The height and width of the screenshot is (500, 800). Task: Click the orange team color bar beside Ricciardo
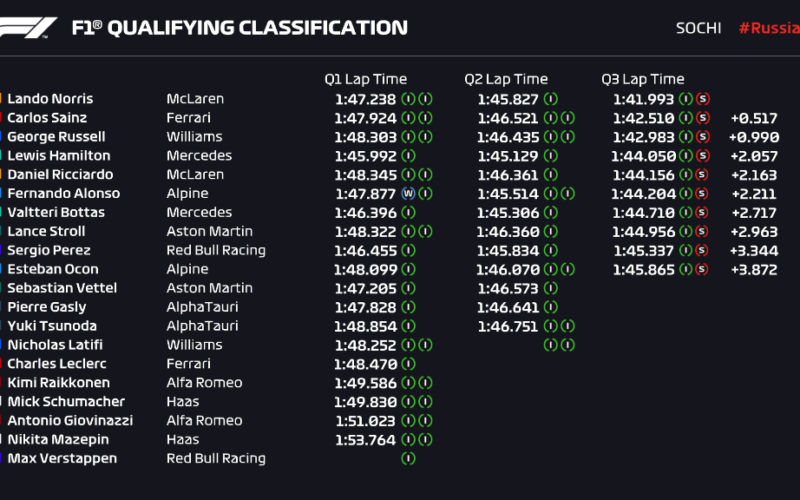click(1, 174)
